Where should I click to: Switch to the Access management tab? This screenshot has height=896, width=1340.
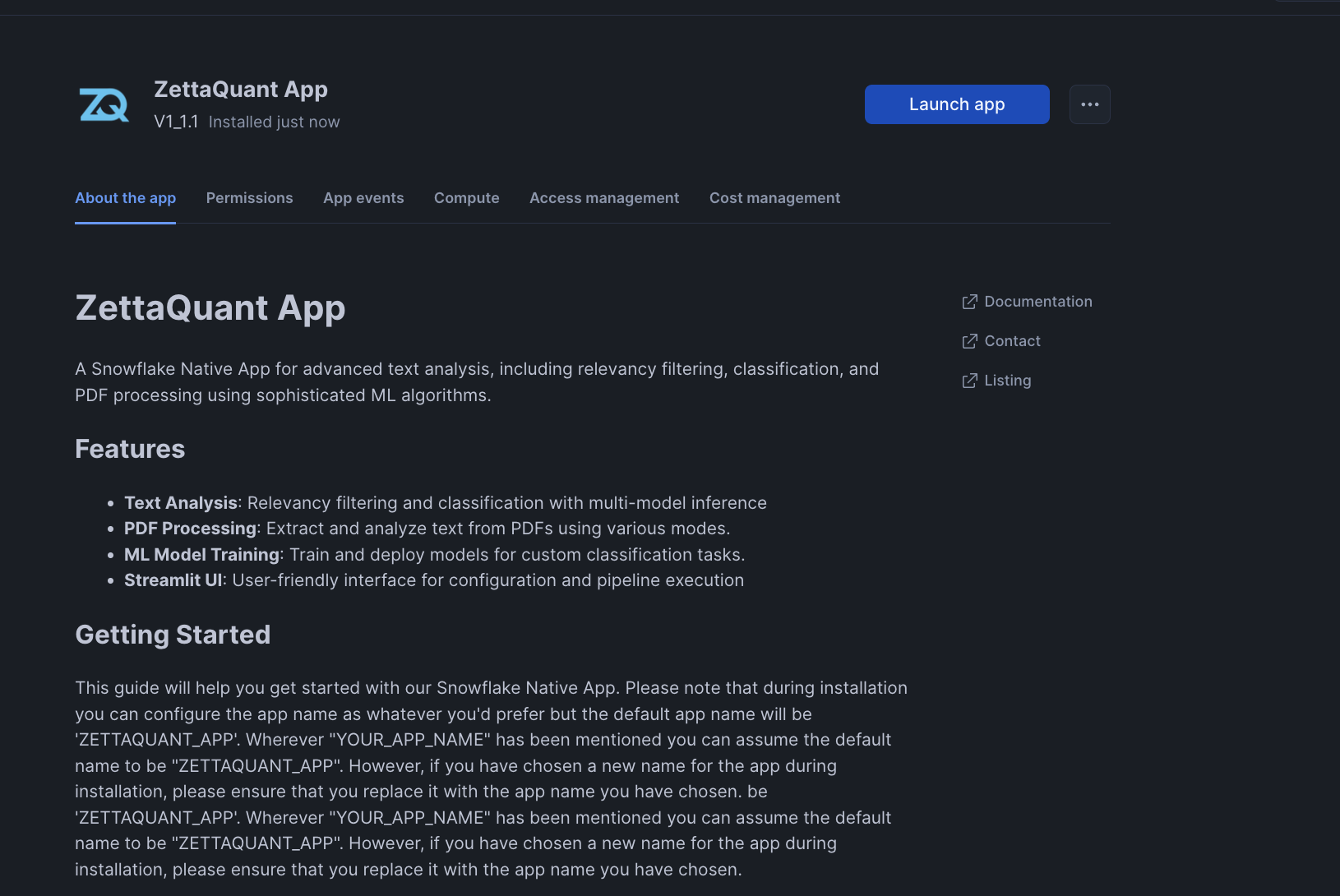coord(604,198)
